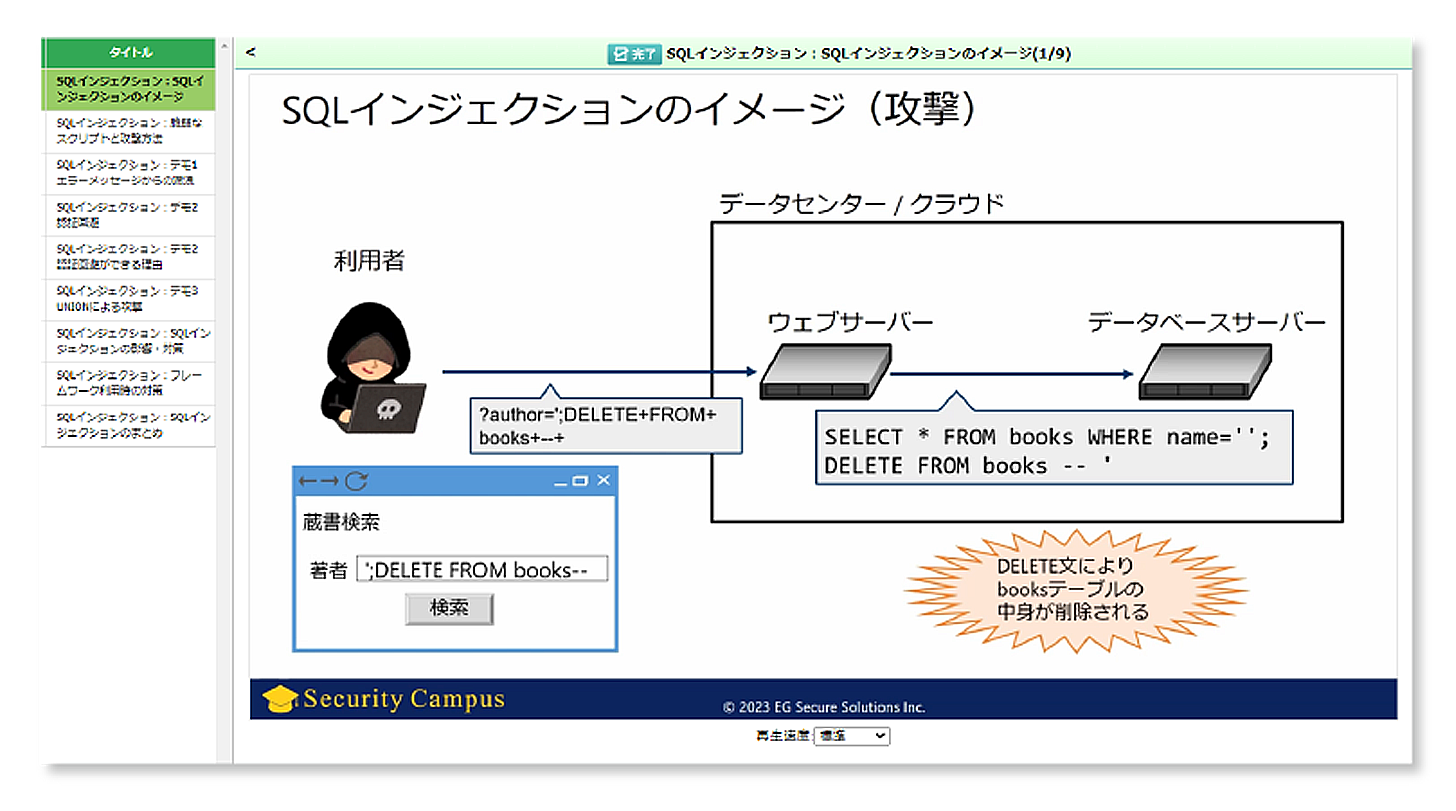Click the タイトル sidebar header
Viewport: 1456px width, 811px height.
(x=128, y=53)
